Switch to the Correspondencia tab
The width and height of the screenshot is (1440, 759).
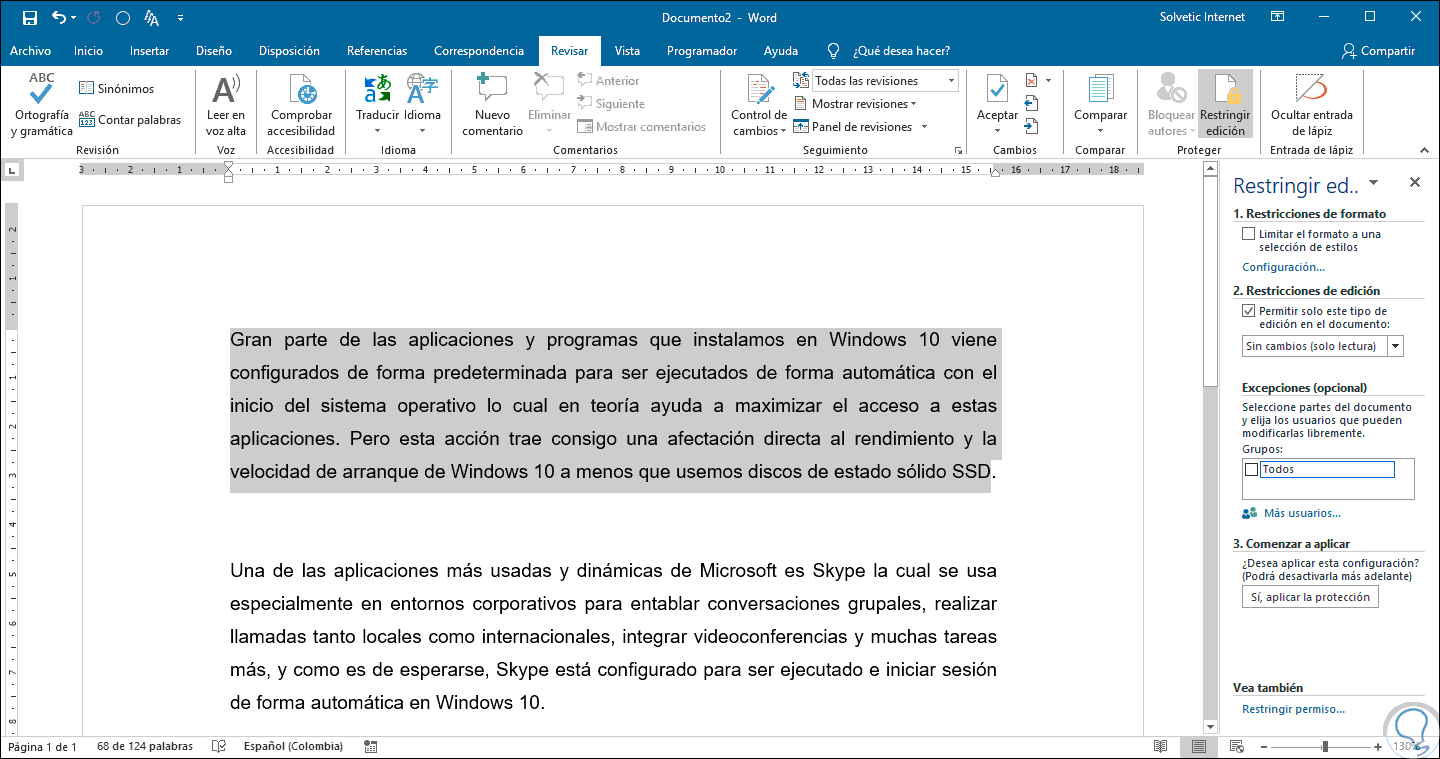(480, 50)
